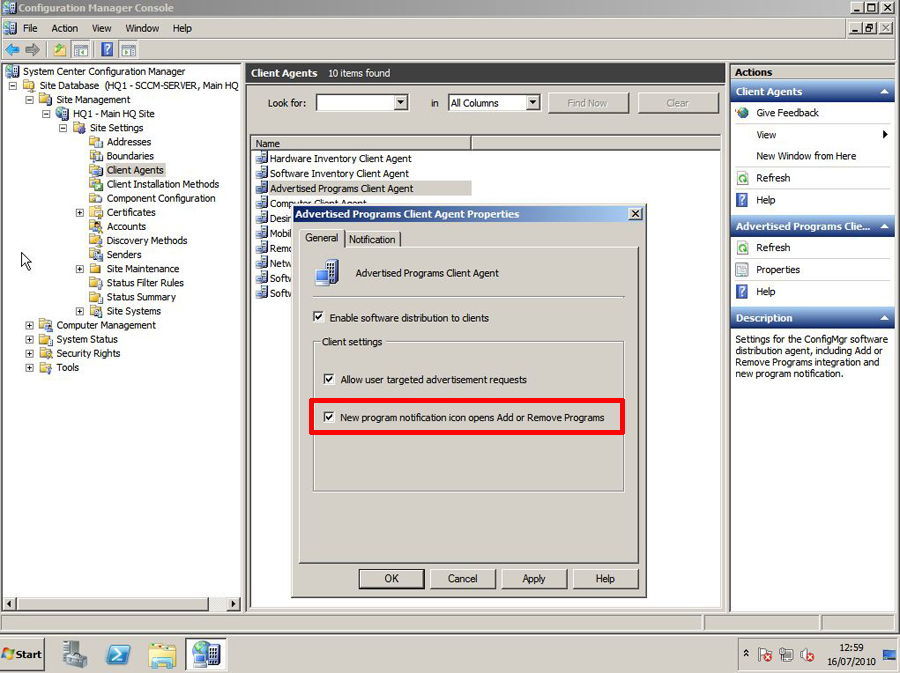Collapse the Description section in Actions pane
The width and height of the screenshot is (900, 673).
pos(885,318)
